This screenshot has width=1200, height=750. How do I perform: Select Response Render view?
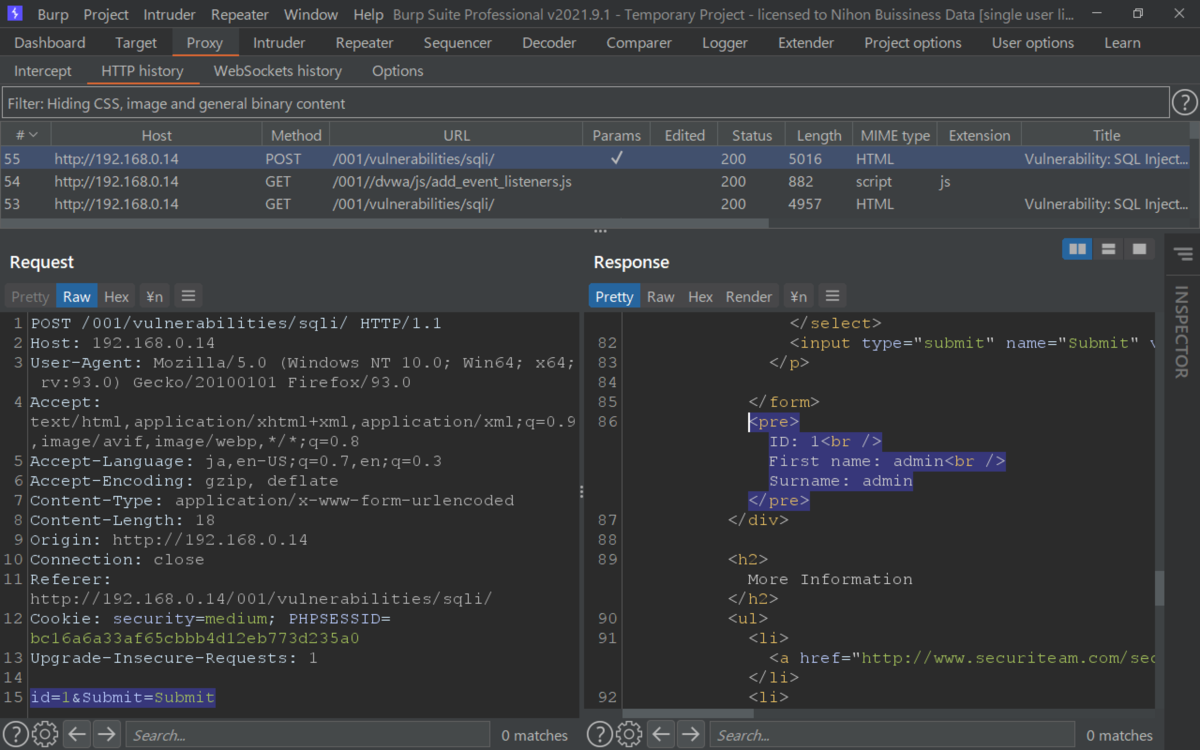(749, 296)
